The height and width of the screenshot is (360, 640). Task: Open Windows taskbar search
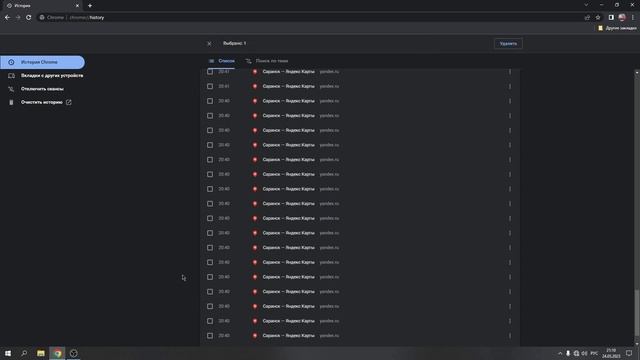coord(24,353)
